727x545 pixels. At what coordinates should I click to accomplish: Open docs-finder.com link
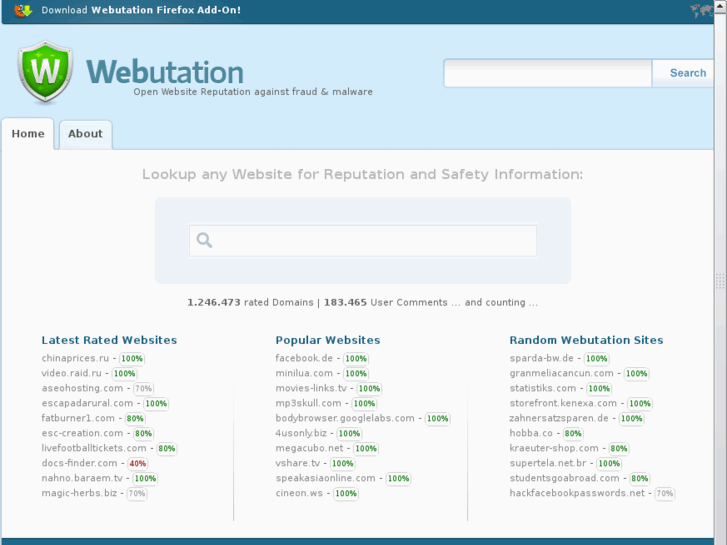pos(79,463)
